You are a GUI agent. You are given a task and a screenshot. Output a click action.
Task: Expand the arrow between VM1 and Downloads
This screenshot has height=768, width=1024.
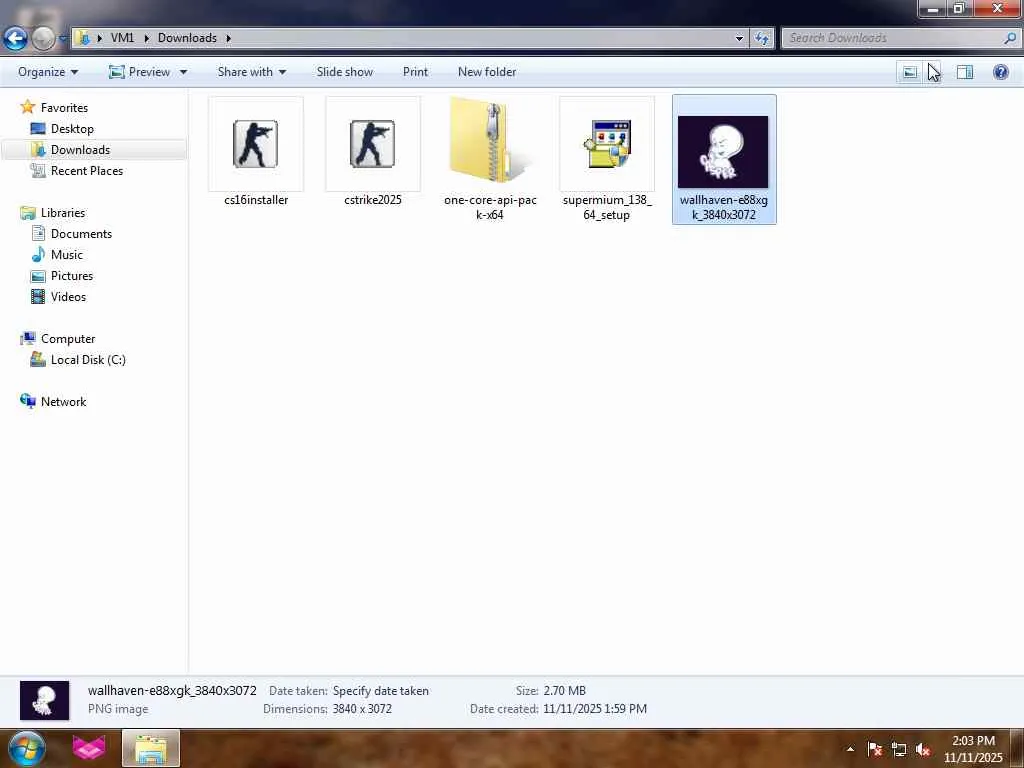pyautogui.click(x=146, y=38)
